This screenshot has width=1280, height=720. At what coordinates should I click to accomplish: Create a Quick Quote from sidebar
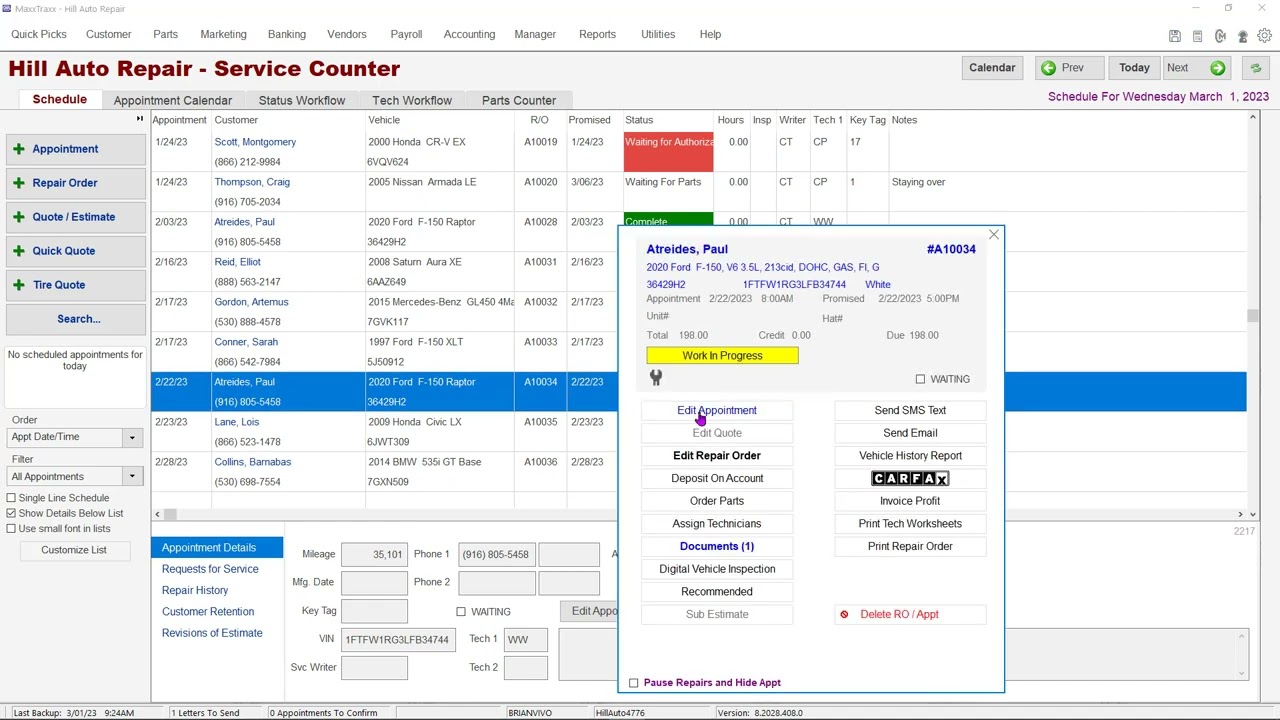(x=76, y=251)
